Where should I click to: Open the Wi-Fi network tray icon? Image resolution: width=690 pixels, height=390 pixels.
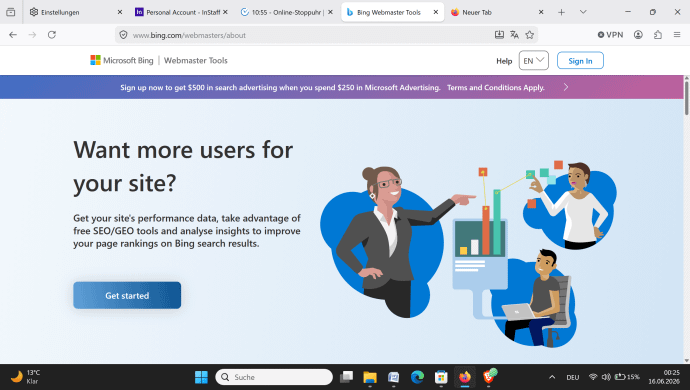(x=593, y=377)
